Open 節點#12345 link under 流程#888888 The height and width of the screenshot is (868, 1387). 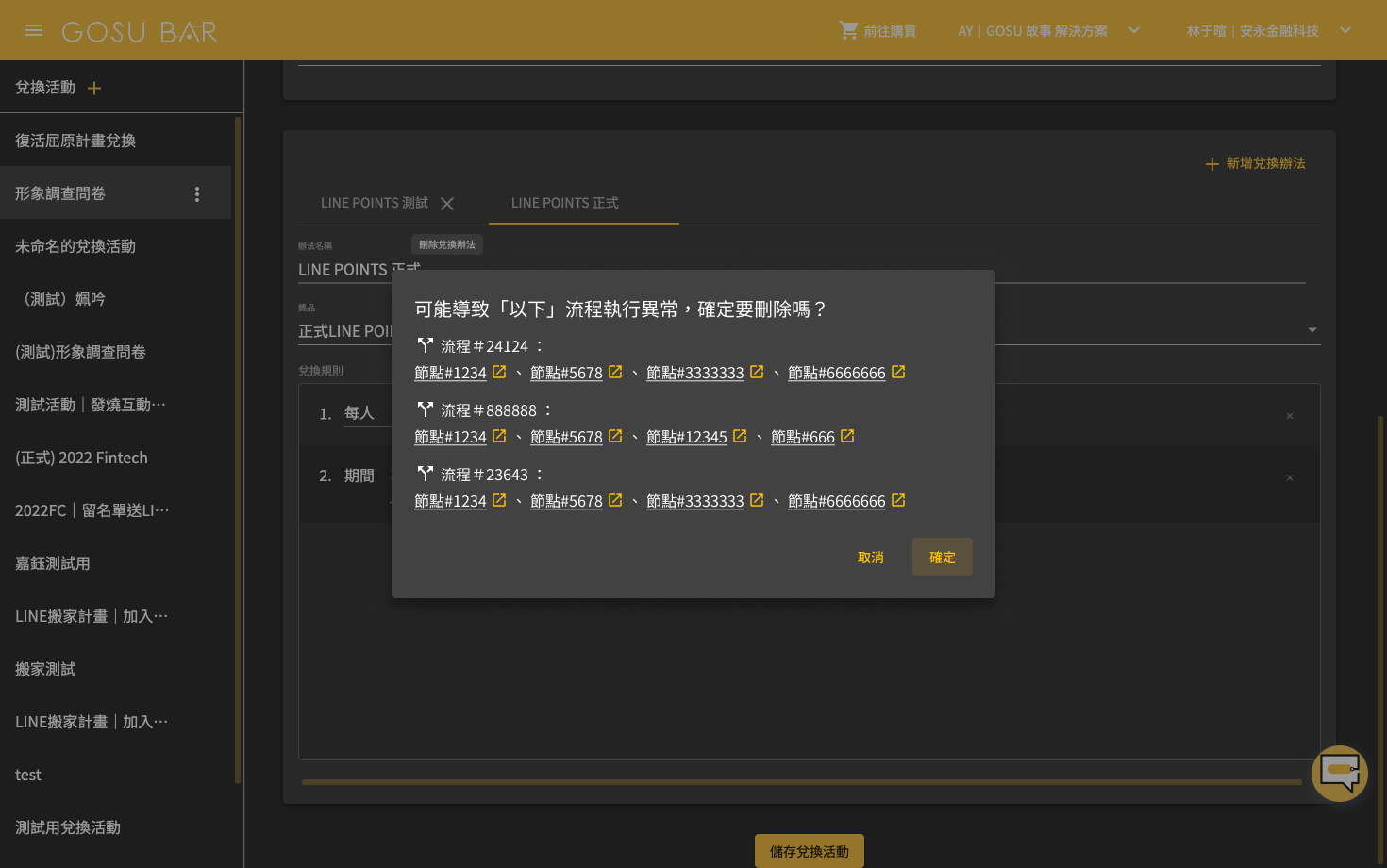(687, 437)
